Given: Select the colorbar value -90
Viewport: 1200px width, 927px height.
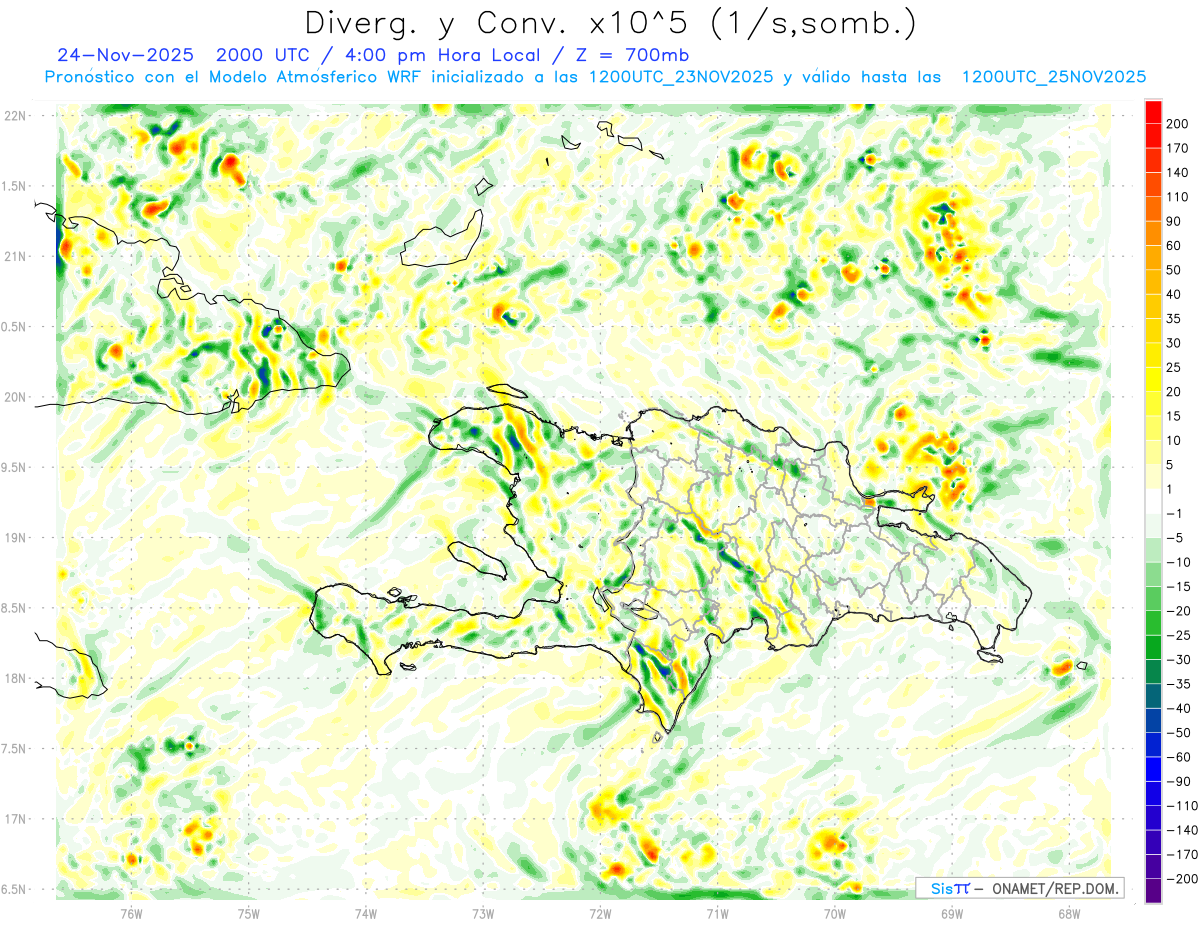Looking at the screenshot, I should [x=1180, y=782].
